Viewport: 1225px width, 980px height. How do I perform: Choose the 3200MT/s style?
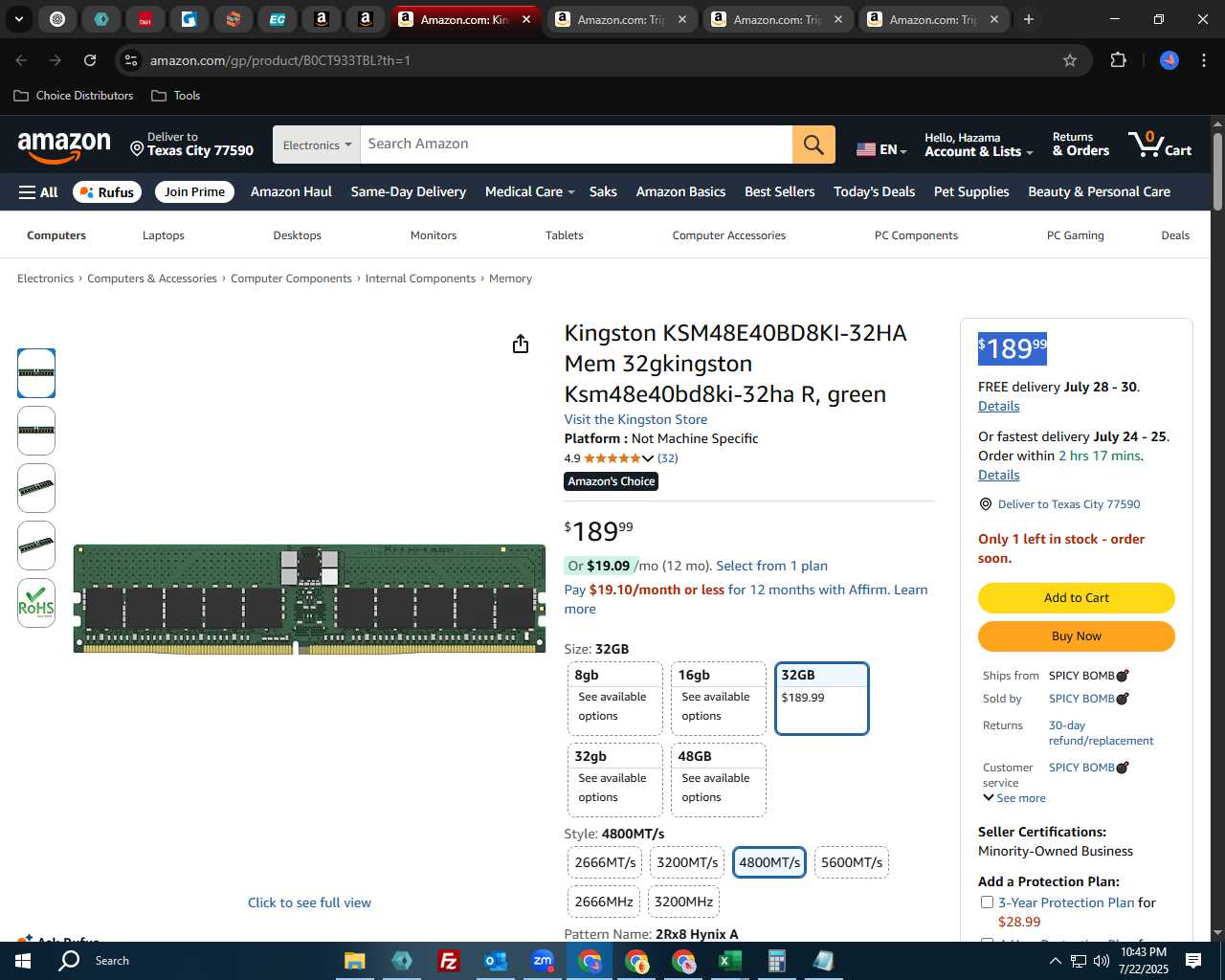[687, 862]
